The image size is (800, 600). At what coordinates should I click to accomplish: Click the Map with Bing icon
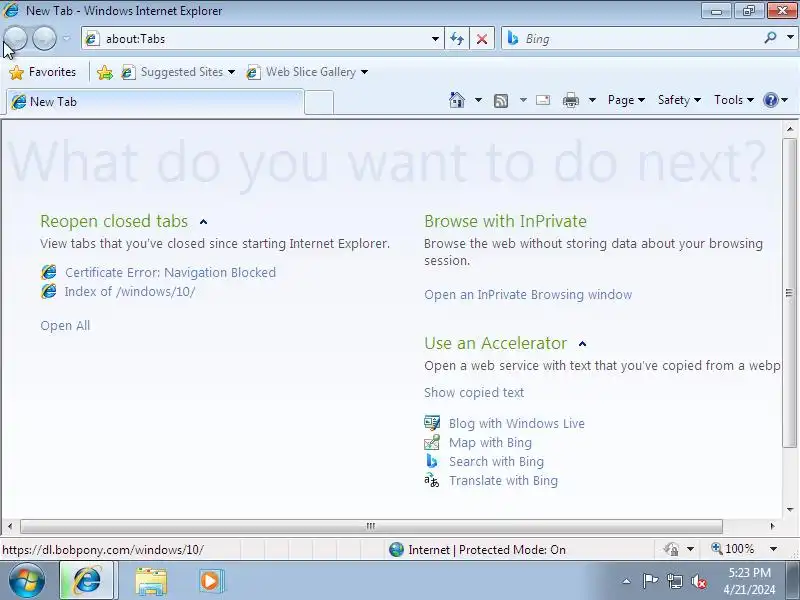pyautogui.click(x=432, y=442)
